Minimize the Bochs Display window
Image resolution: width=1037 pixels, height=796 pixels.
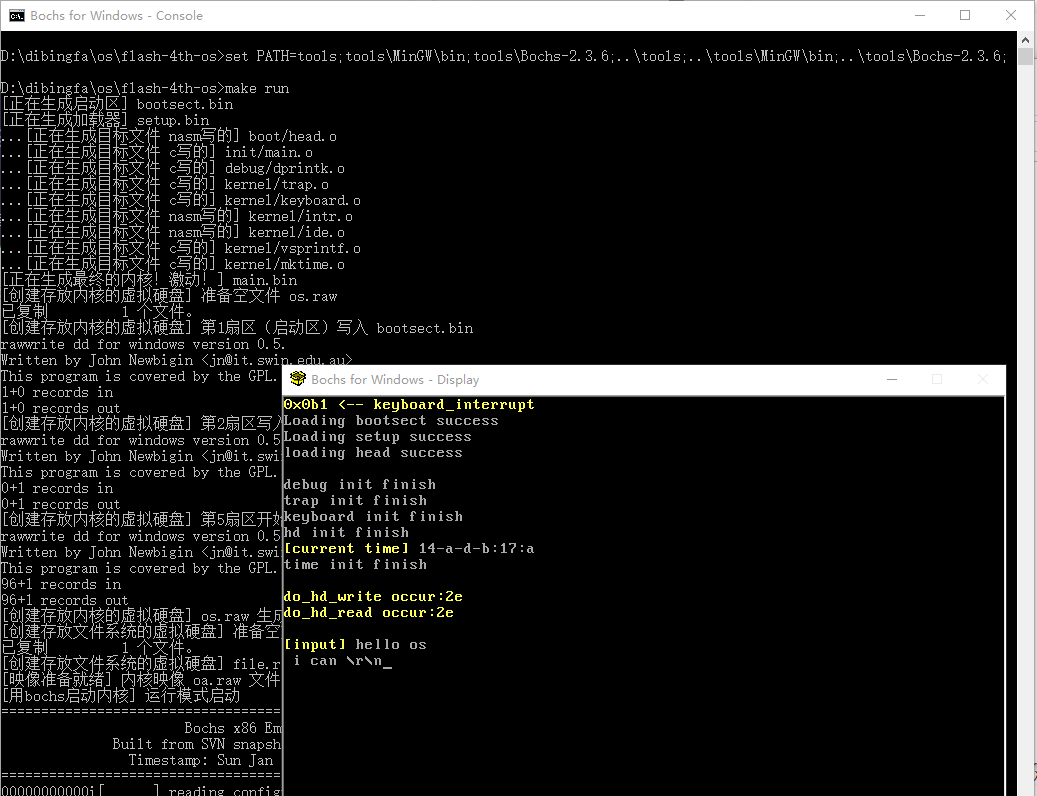tap(892, 379)
